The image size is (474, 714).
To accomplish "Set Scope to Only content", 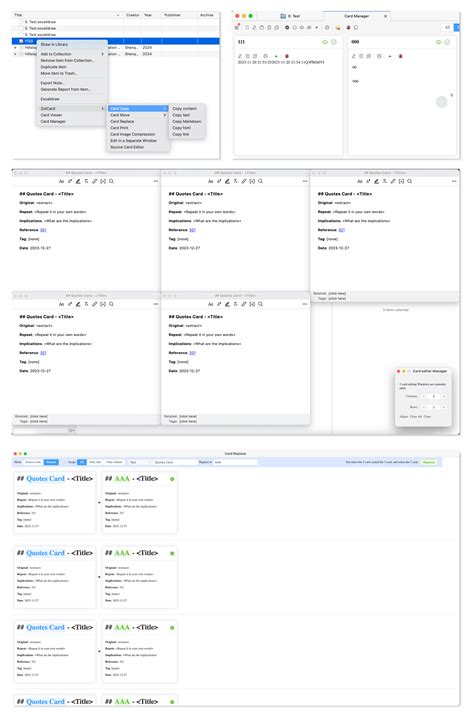I will pos(114,462).
